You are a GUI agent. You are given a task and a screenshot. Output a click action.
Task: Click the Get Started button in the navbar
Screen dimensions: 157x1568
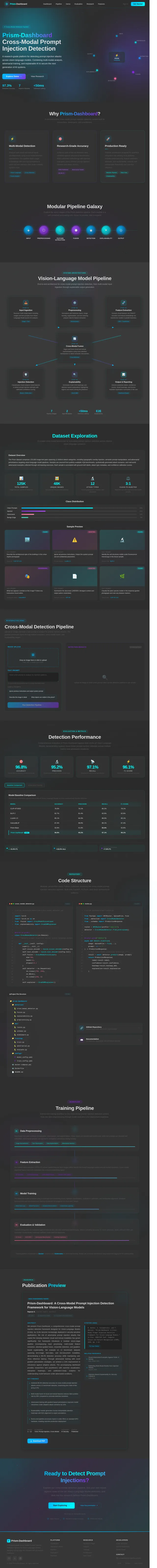pyautogui.click(x=138, y=4)
